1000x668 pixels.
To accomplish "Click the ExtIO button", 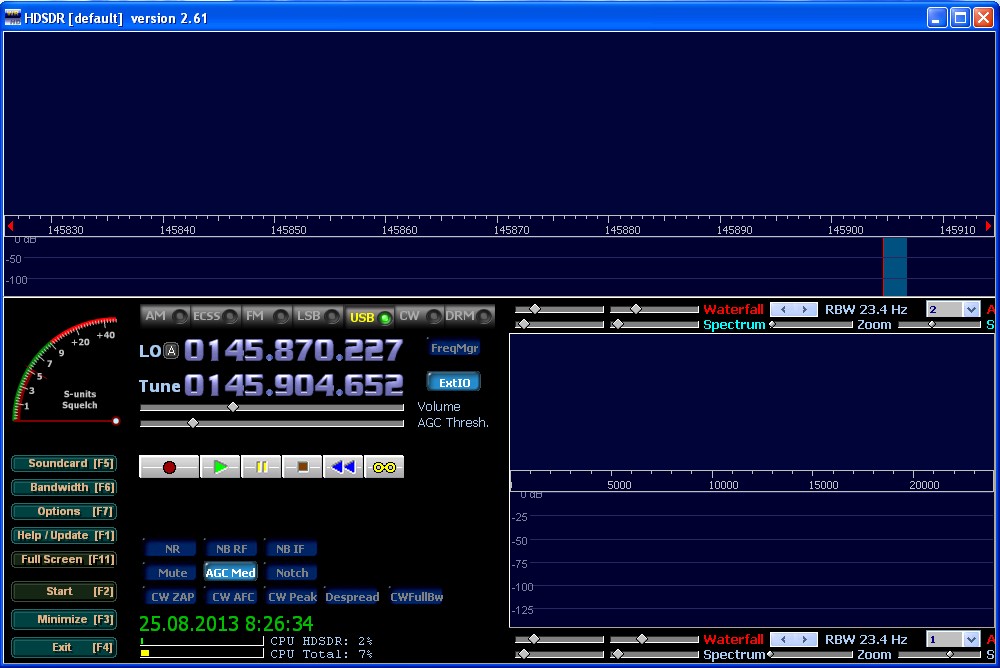I will tap(454, 382).
